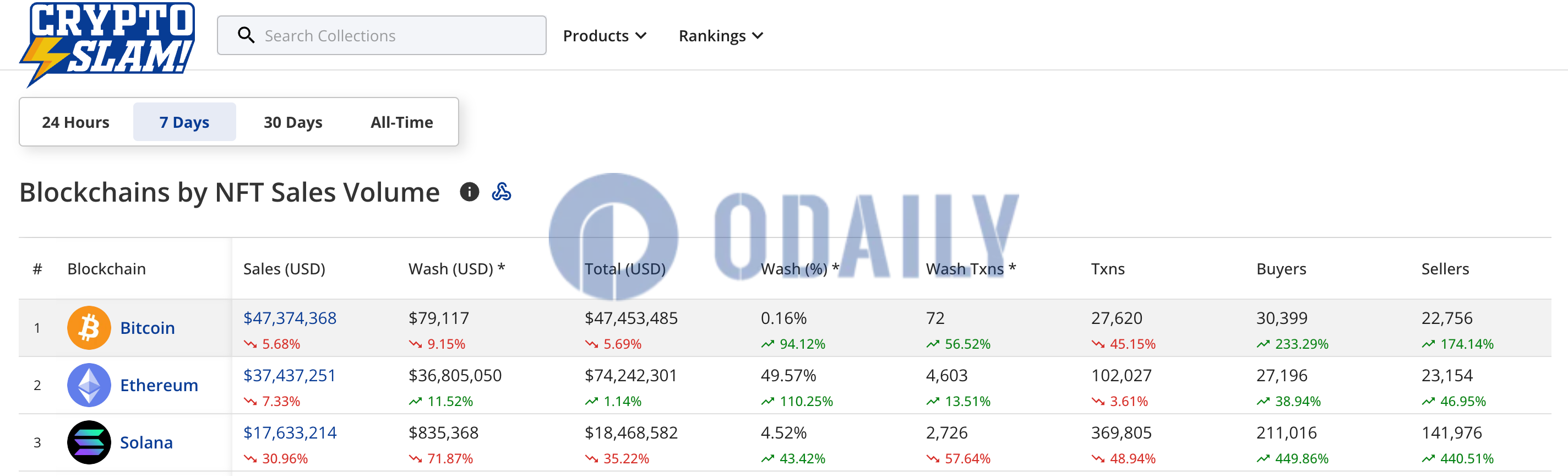Click Solana wash value $835,368
Image resolution: width=1568 pixels, height=476 pixels.
444,432
